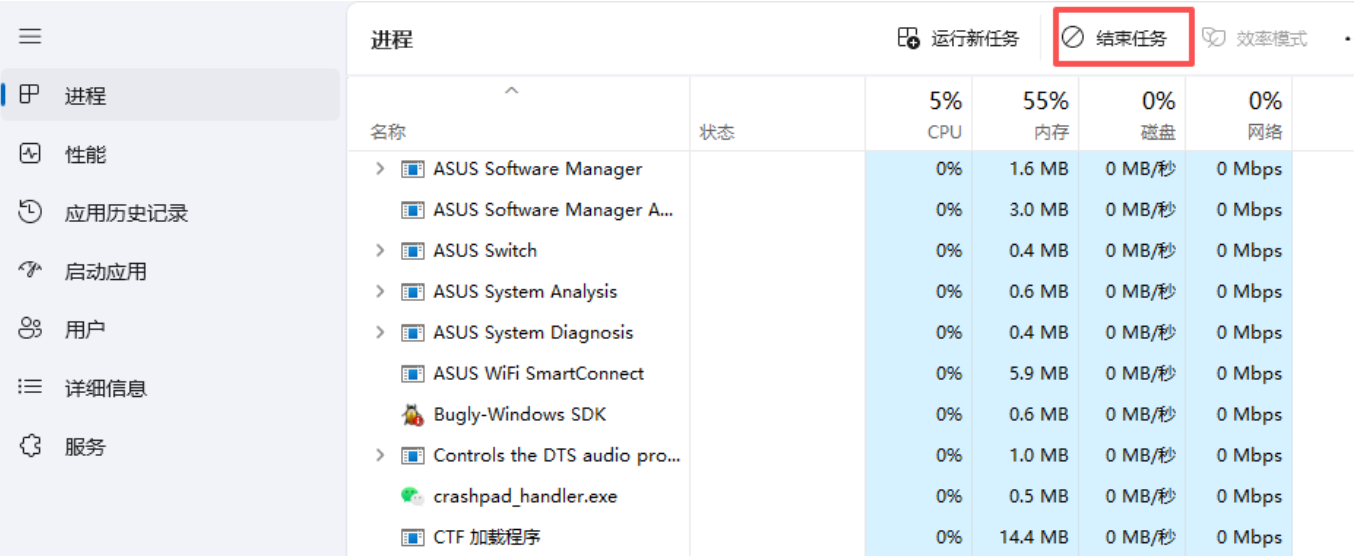Select the ASUS WiFi SmartConnect process name
Viewport: 1354px width, 556px height.
tap(539, 374)
